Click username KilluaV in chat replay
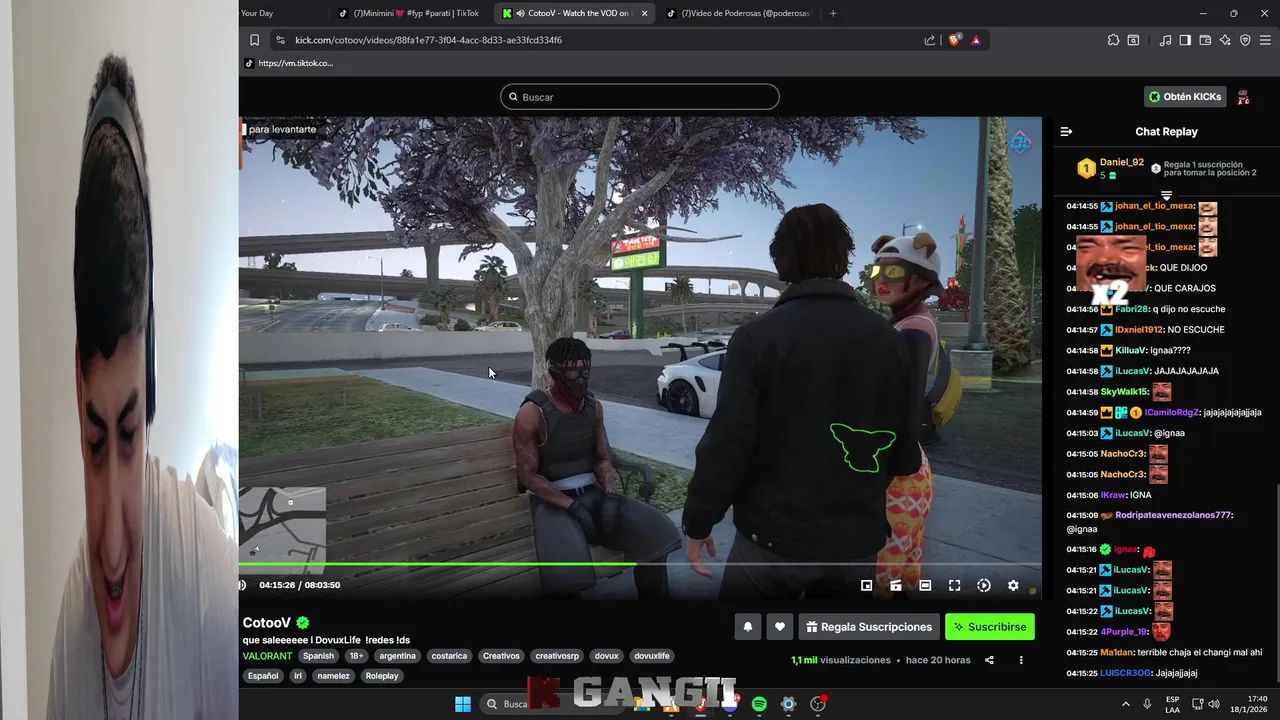The image size is (1280, 720). (1132, 350)
